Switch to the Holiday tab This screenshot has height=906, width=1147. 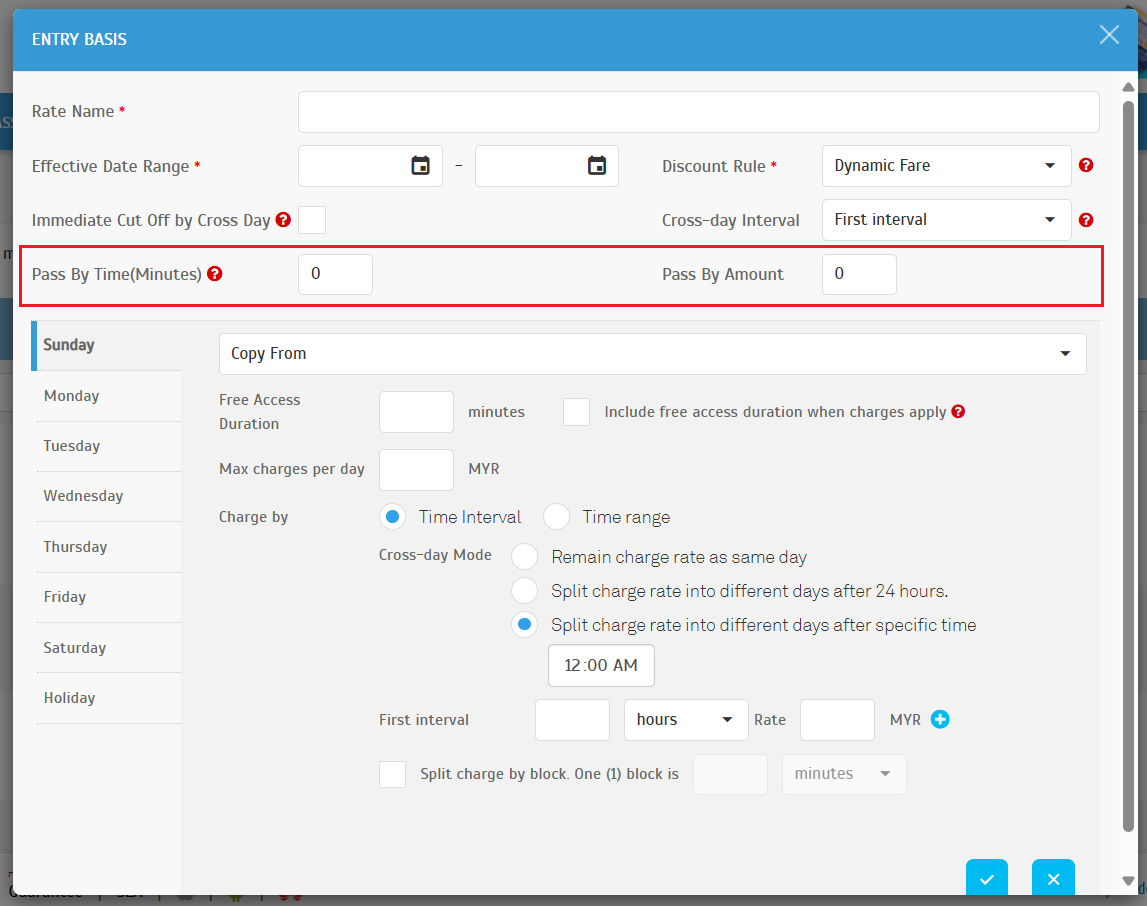[70, 698]
